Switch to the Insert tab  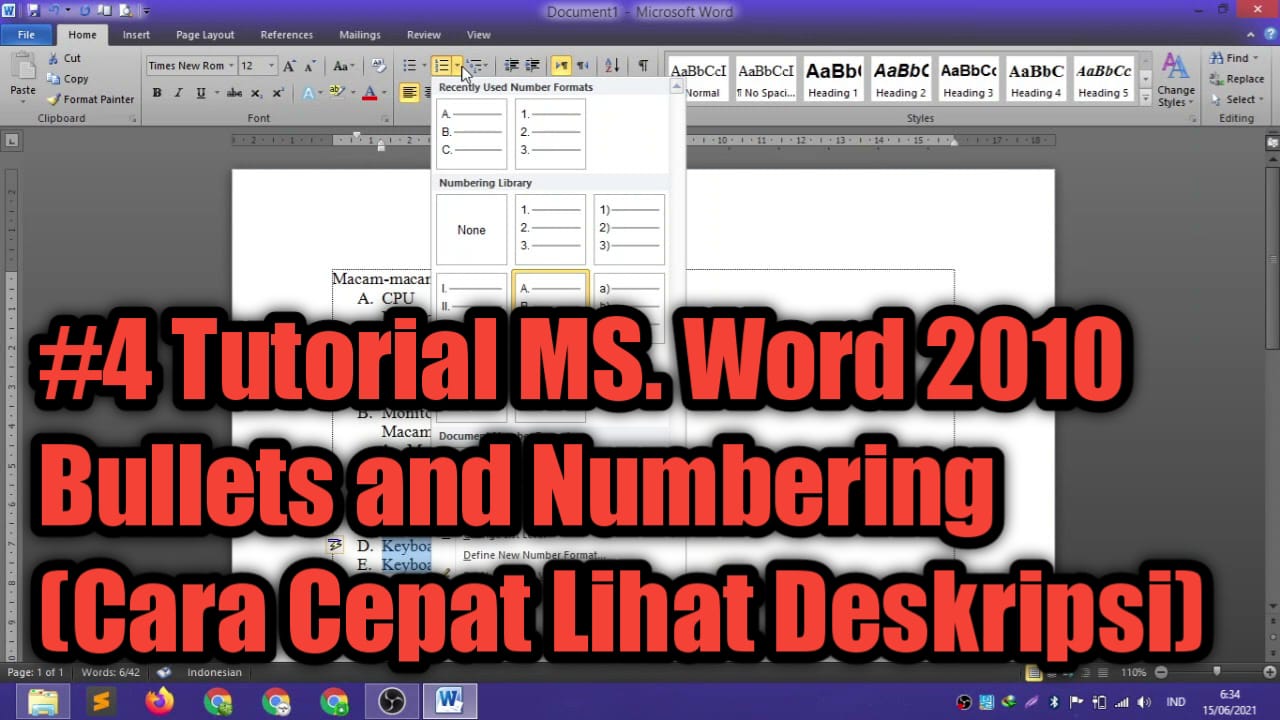136,35
